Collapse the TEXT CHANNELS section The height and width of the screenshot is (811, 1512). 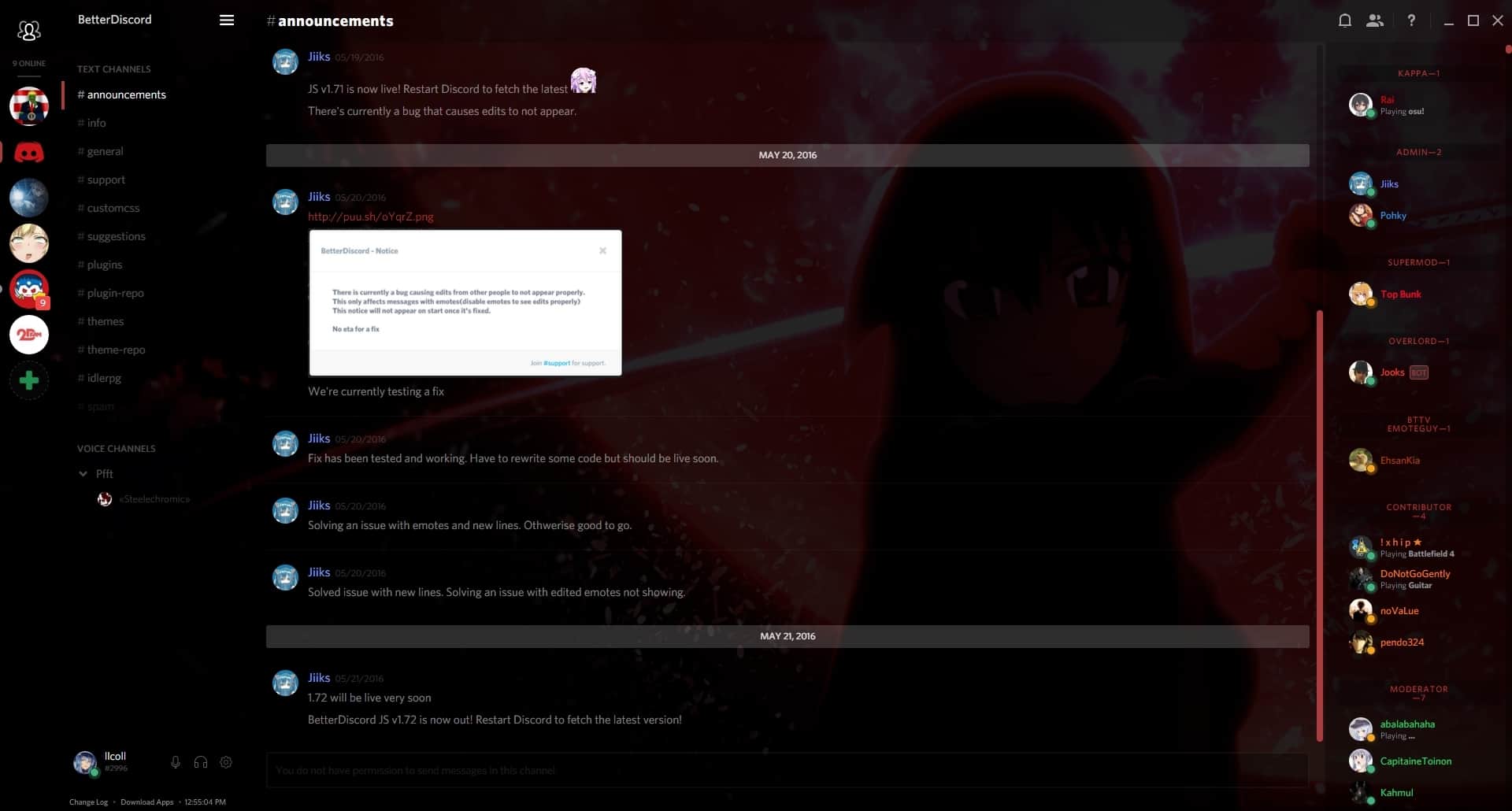point(114,69)
